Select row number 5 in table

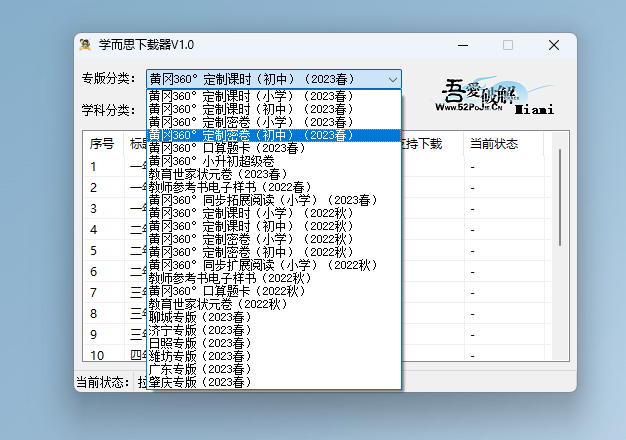[93, 251]
